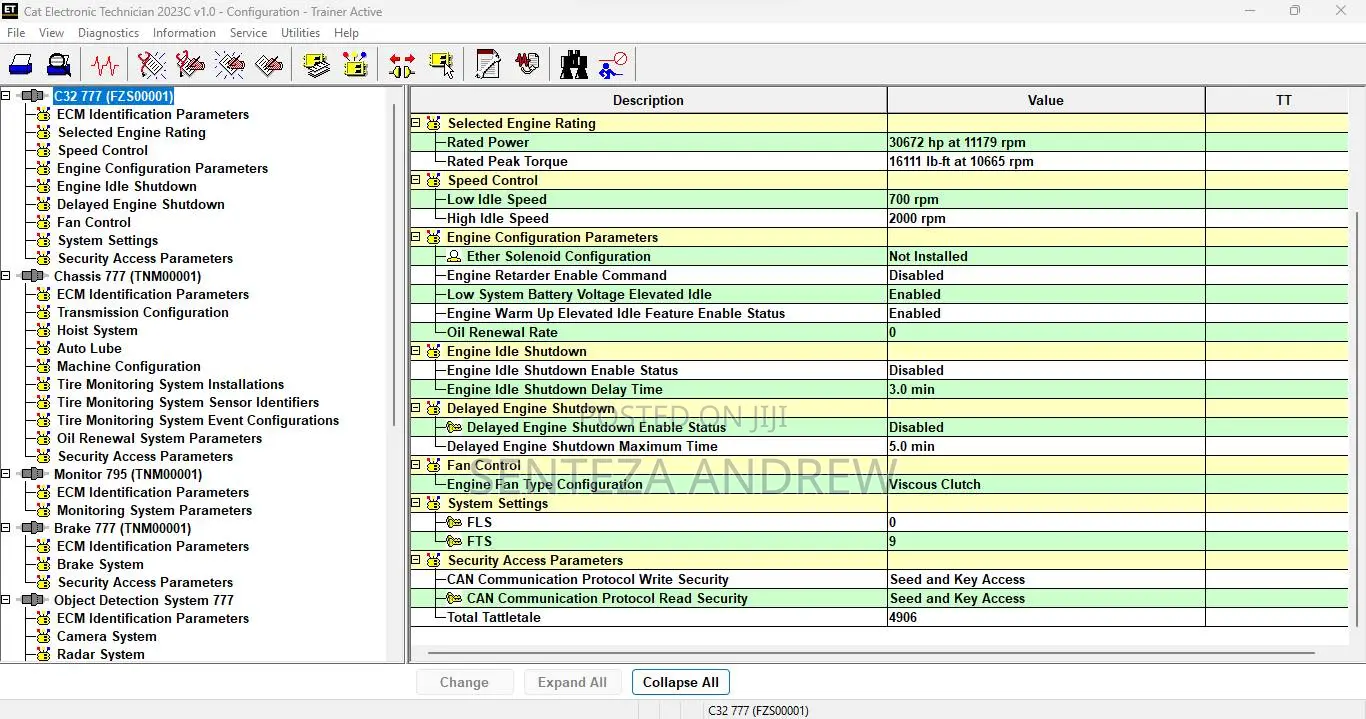Collapse the Engine Idle Shutdown table group
1366x719 pixels.
pos(417,351)
